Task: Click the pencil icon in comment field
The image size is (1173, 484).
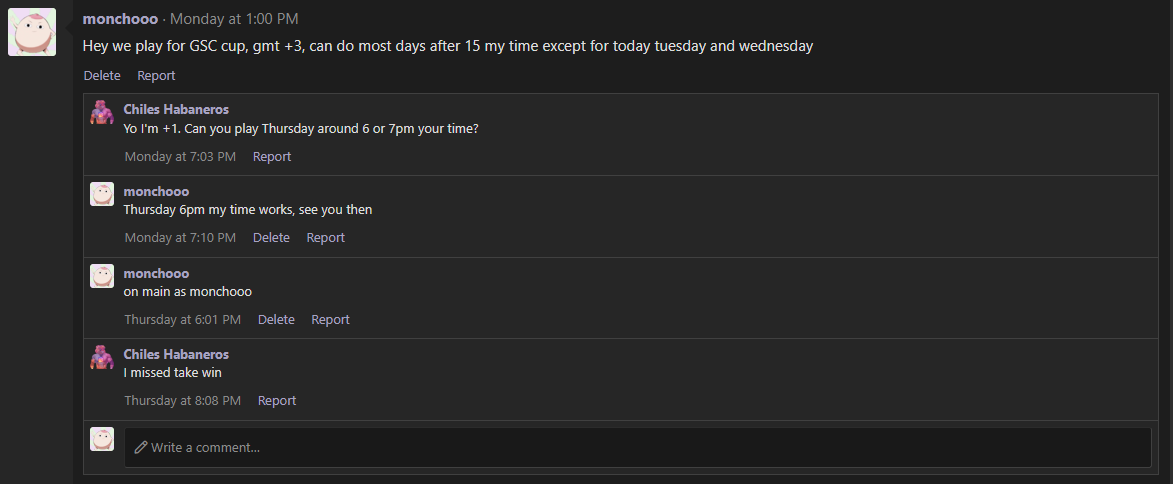Action: coord(141,447)
